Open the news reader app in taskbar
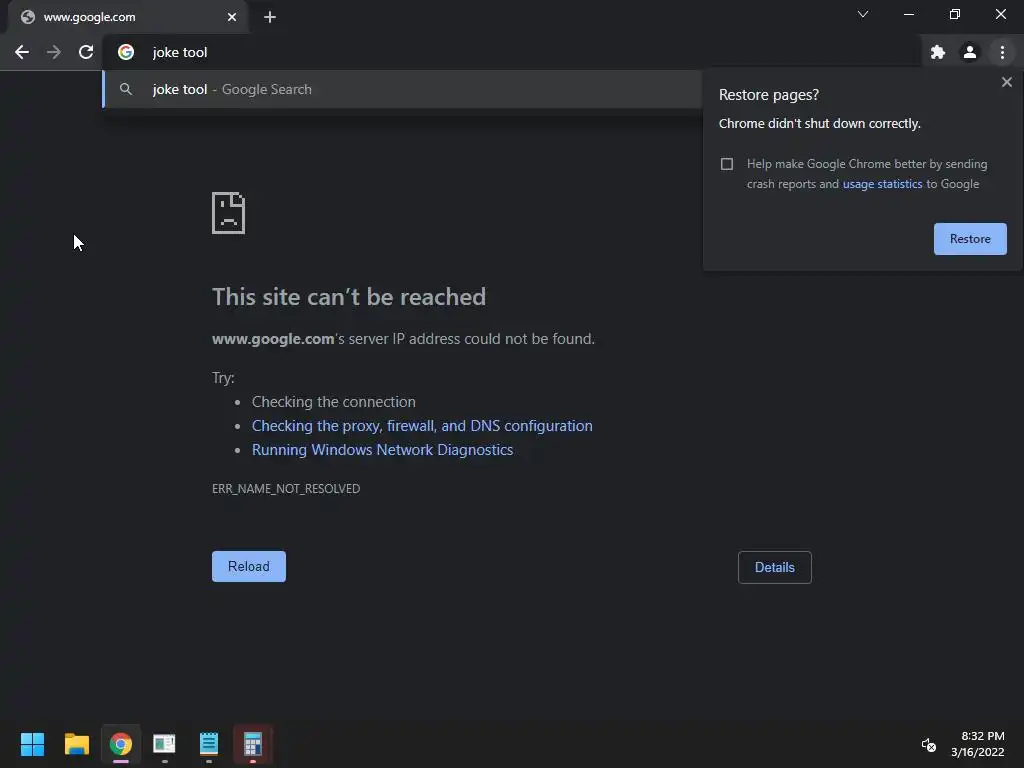The height and width of the screenshot is (768, 1024). (x=165, y=744)
